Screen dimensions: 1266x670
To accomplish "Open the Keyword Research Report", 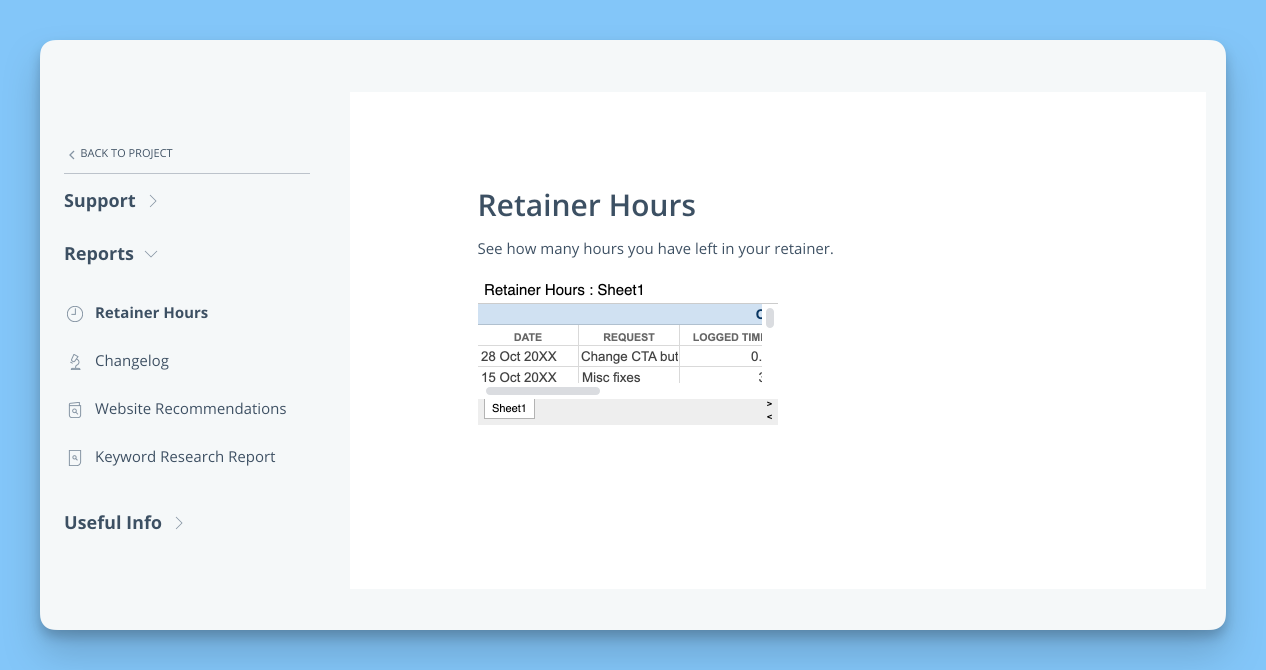I will coord(185,457).
